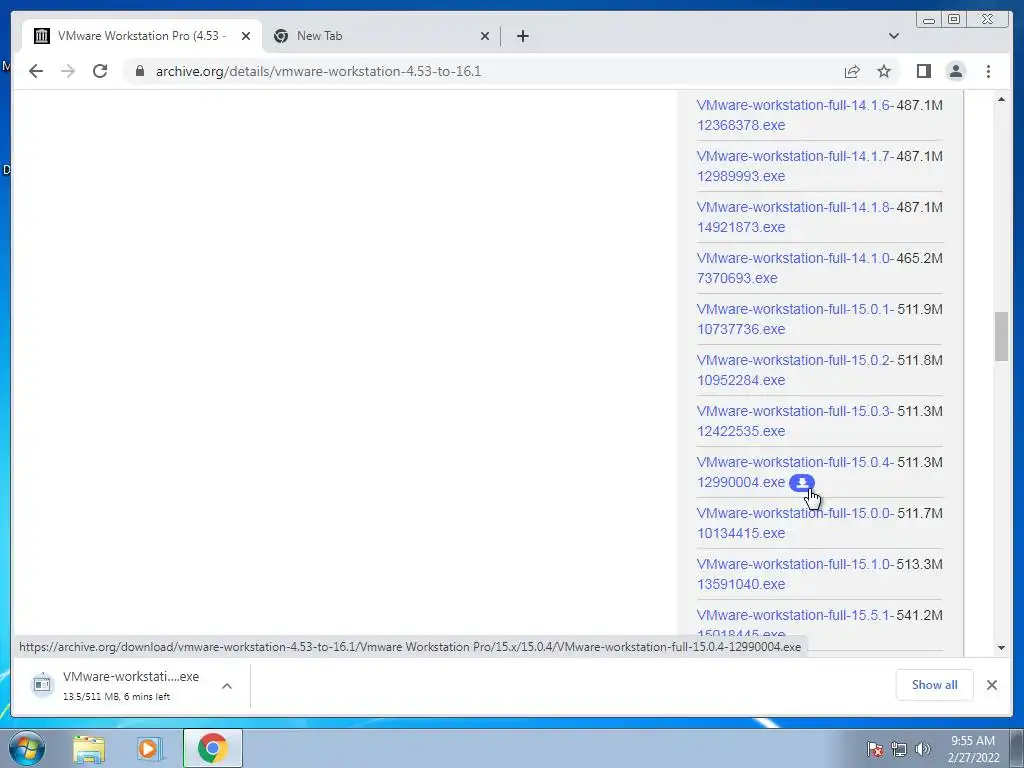
Task: Open VMware-workstation-full-15.0.4-12990004.exe link
Action: [x=794, y=472]
